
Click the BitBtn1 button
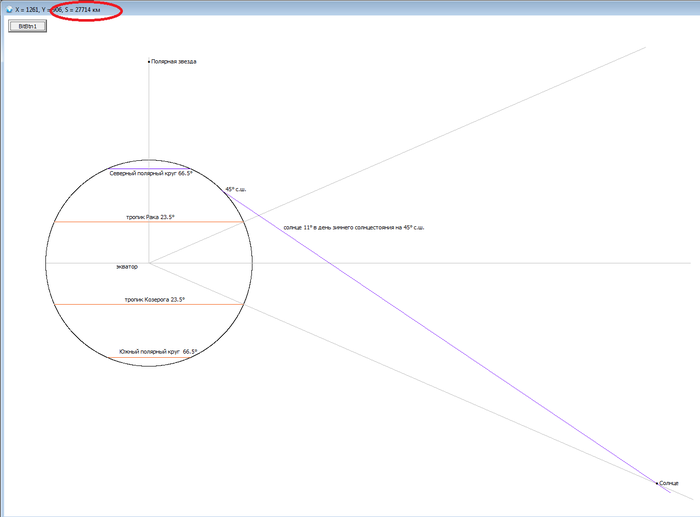[x=28, y=25]
